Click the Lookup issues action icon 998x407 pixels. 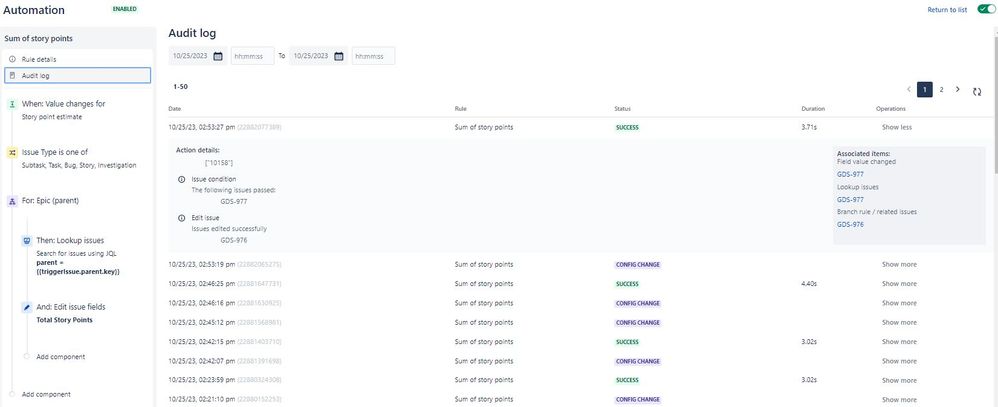[26, 241]
